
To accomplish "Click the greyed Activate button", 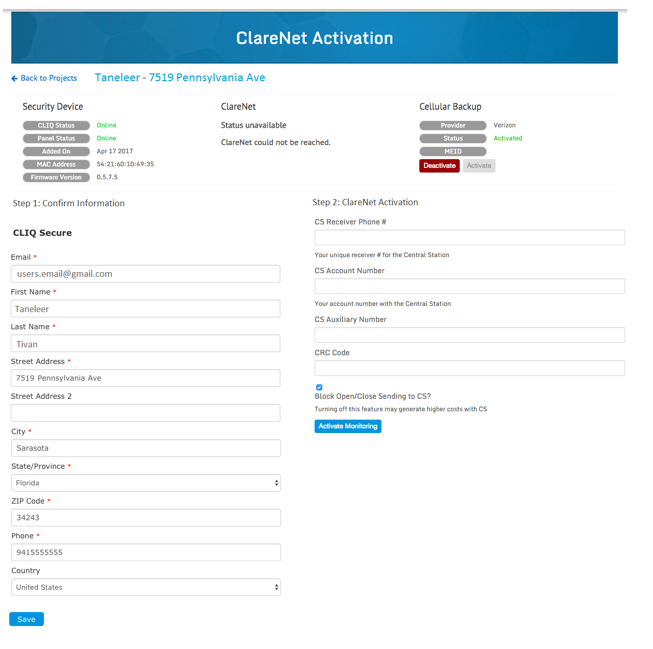I will click(x=479, y=166).
